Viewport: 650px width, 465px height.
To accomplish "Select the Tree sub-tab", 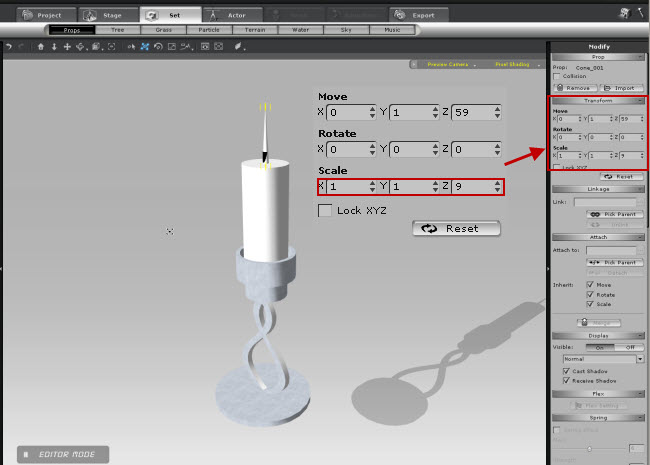I will 118,30.
